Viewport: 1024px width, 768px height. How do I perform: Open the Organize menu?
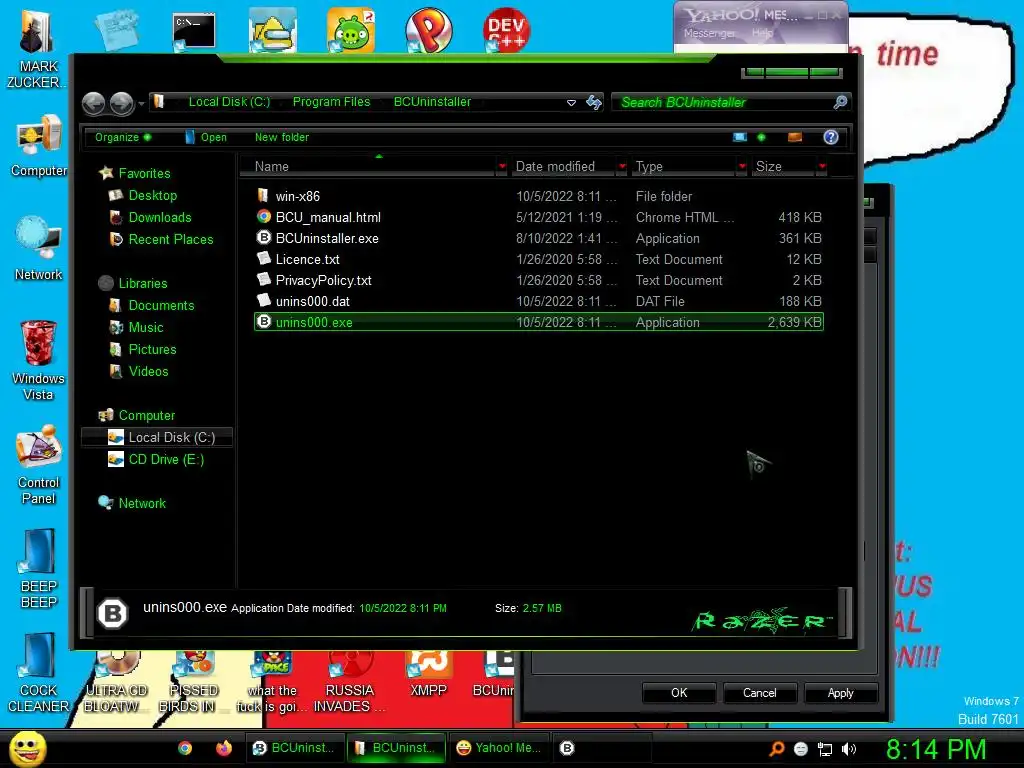[x=123, y=137]
